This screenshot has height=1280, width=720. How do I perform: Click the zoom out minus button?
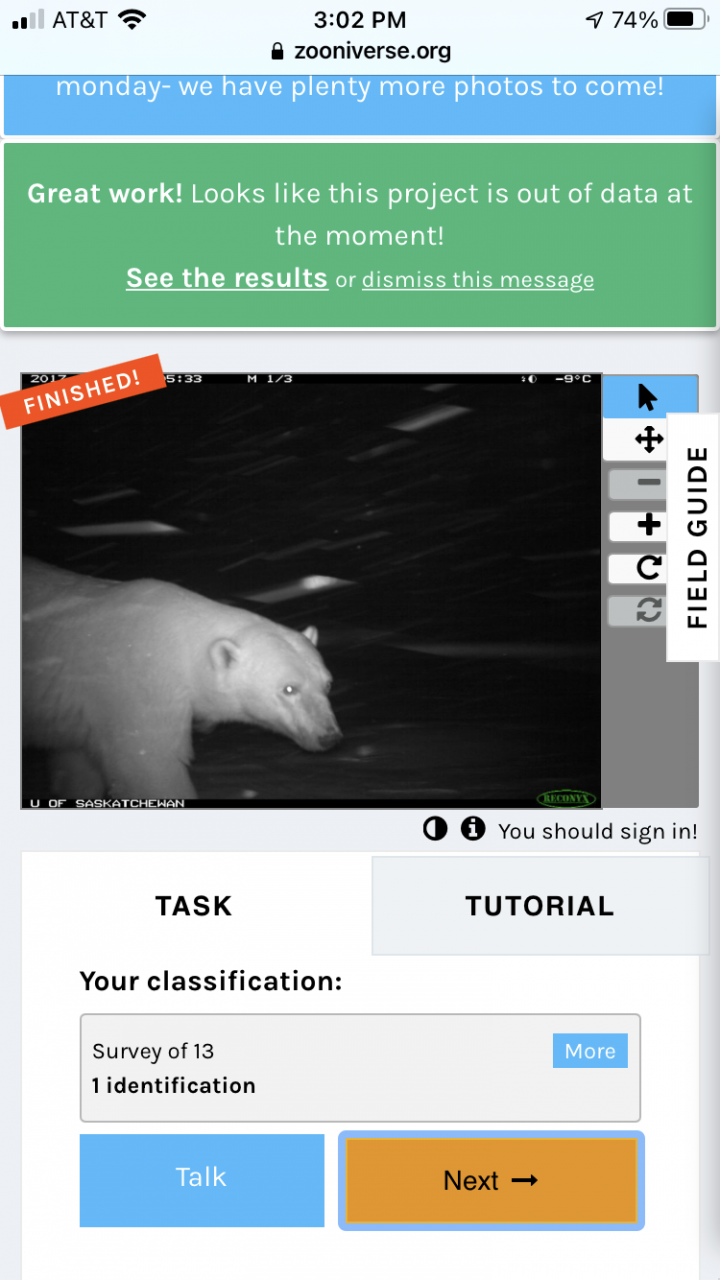(x=649, y=483)
